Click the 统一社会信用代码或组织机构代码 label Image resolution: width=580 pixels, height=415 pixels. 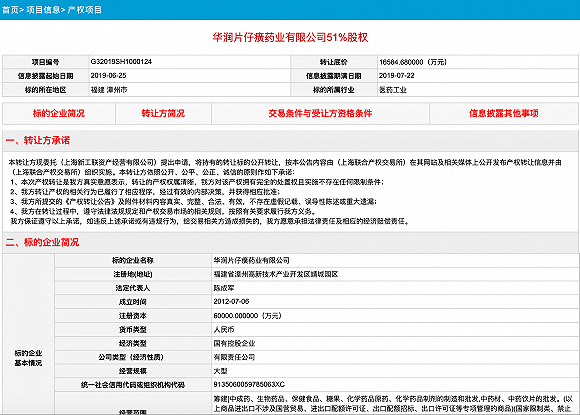click(x=133, y=385)
